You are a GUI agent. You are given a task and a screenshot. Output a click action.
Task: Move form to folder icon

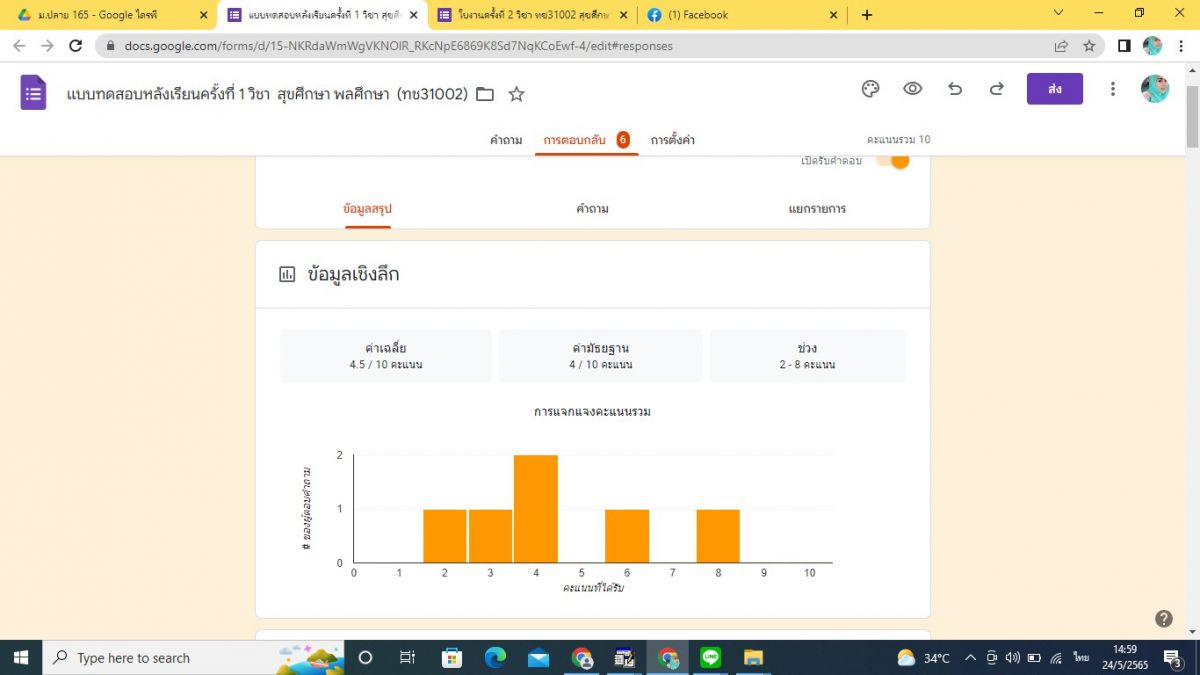tap(485, 94)
